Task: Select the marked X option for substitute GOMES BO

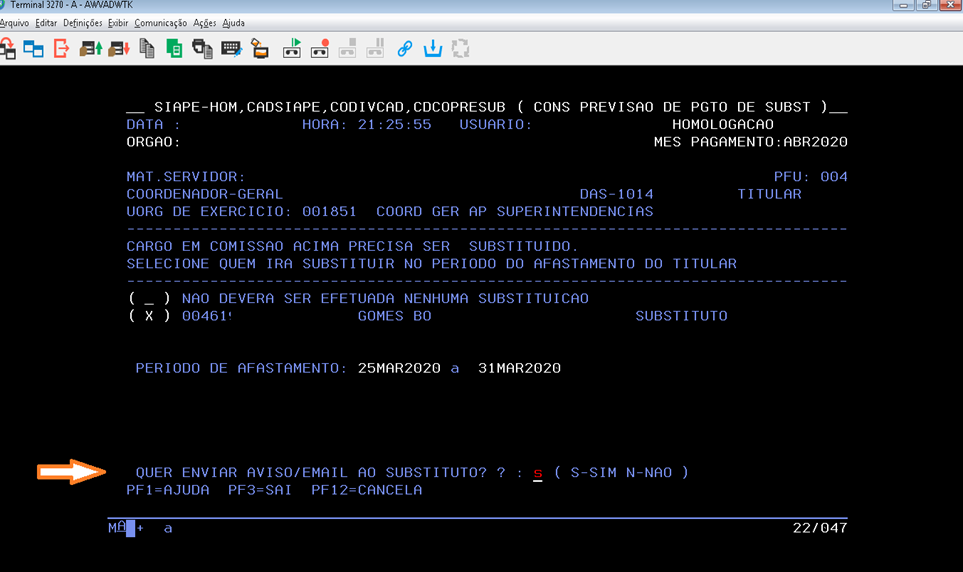Action: coord(149,316)
